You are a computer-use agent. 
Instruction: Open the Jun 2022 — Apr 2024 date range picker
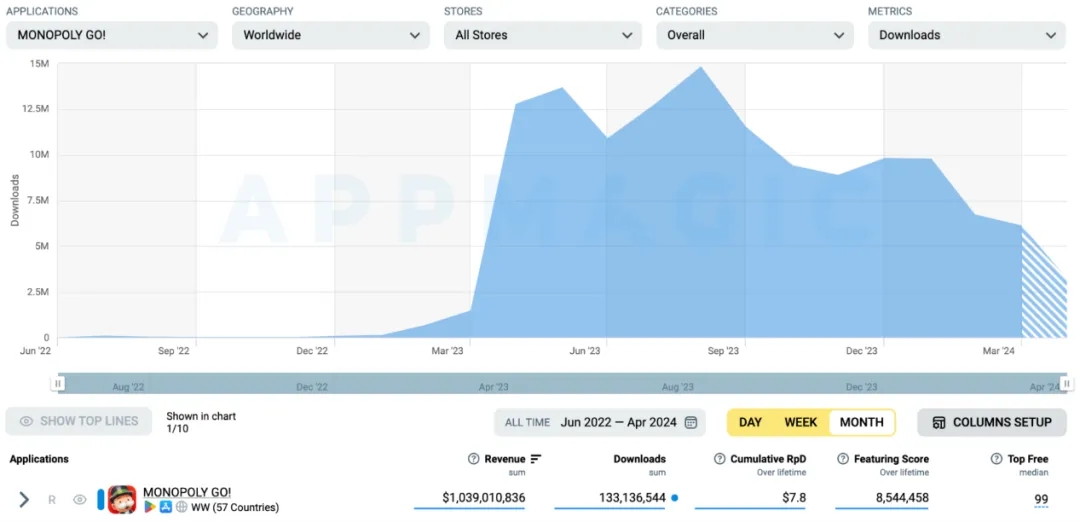[600, 422]
